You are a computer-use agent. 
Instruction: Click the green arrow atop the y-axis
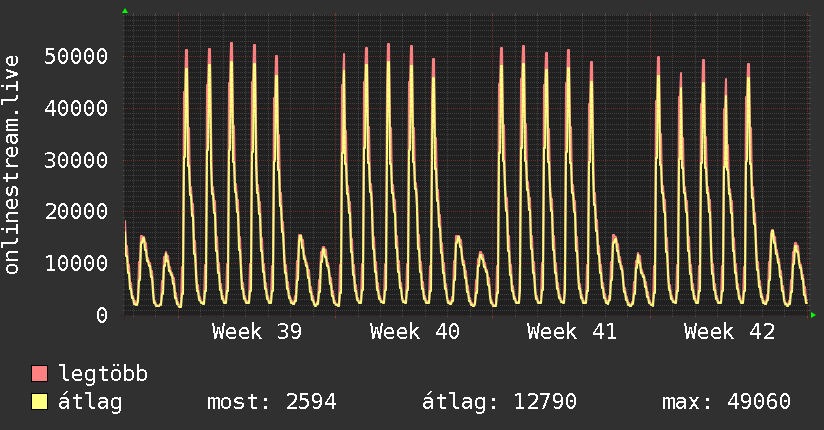click(125, 11)
